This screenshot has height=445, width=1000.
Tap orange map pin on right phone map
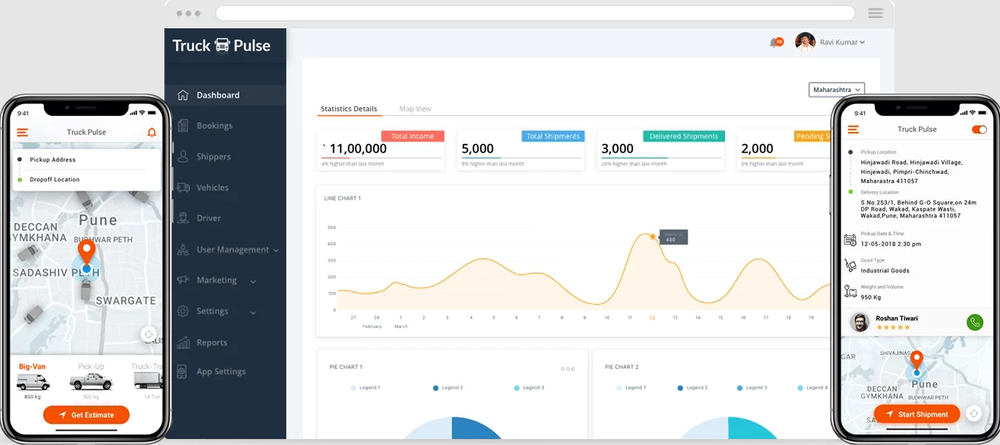click(916, 360)
